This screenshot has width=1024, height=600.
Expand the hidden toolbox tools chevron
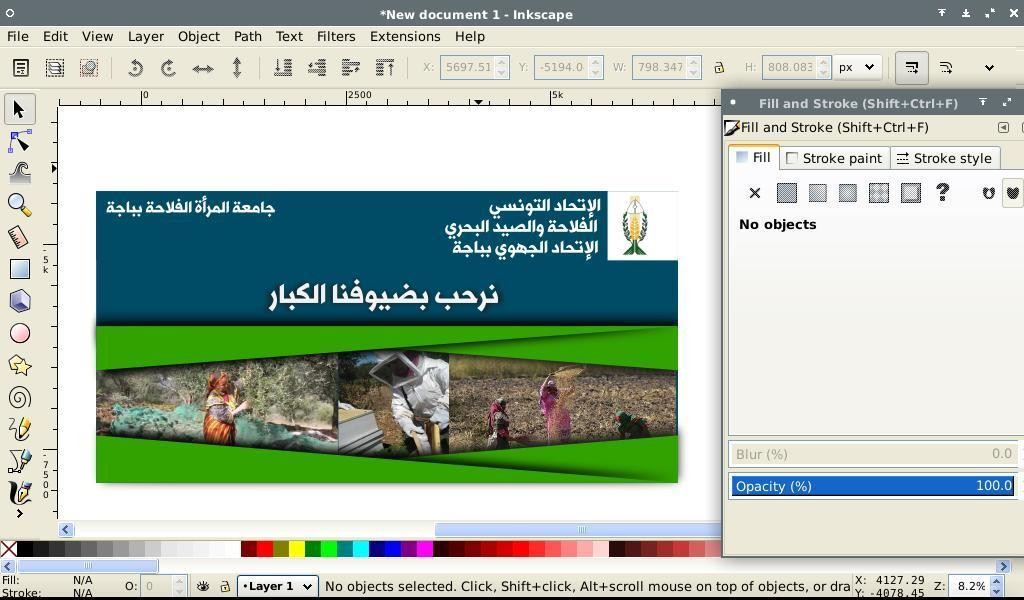19,514
